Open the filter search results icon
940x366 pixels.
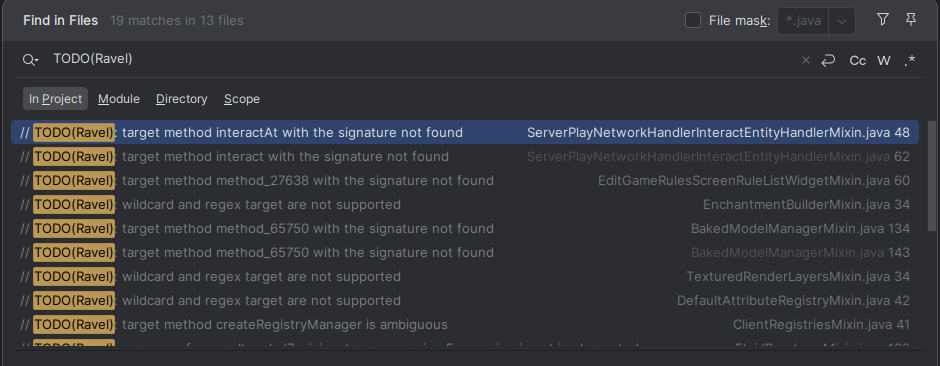[x=882, y=20]
